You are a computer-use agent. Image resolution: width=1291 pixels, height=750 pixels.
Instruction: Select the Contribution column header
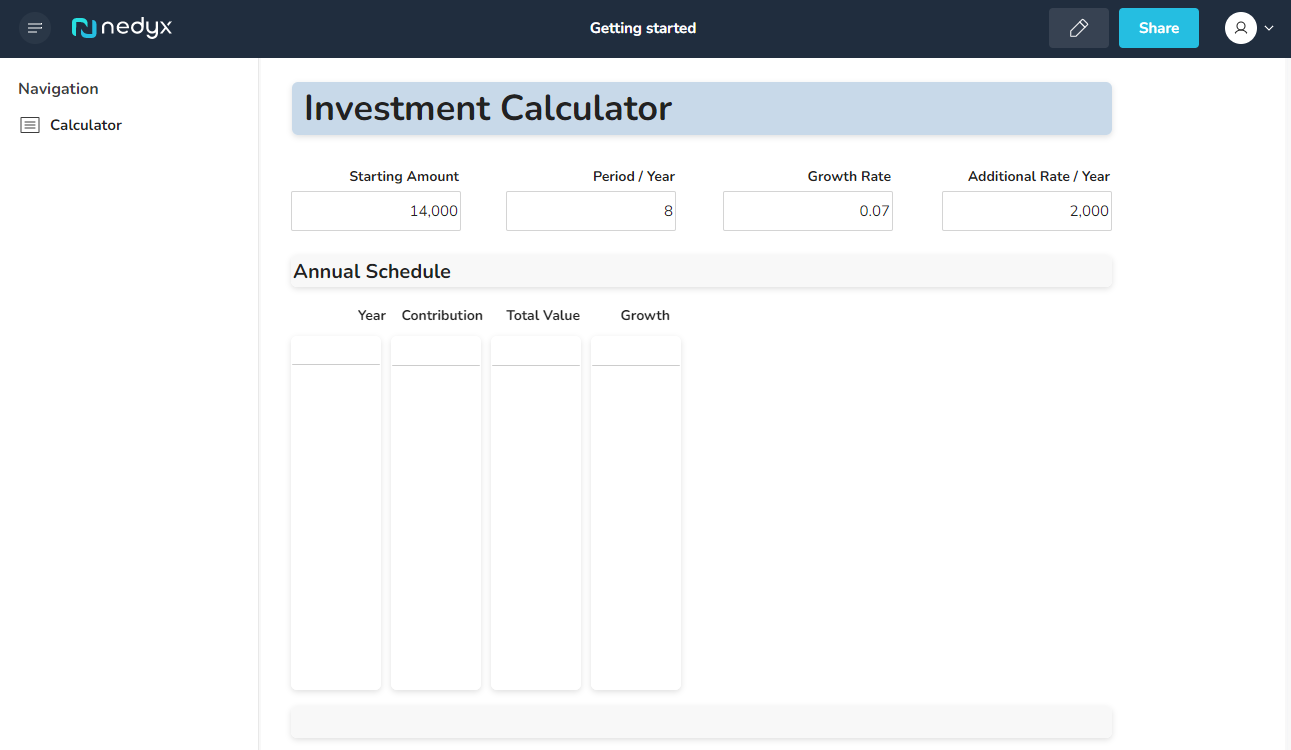coord(442,315)
